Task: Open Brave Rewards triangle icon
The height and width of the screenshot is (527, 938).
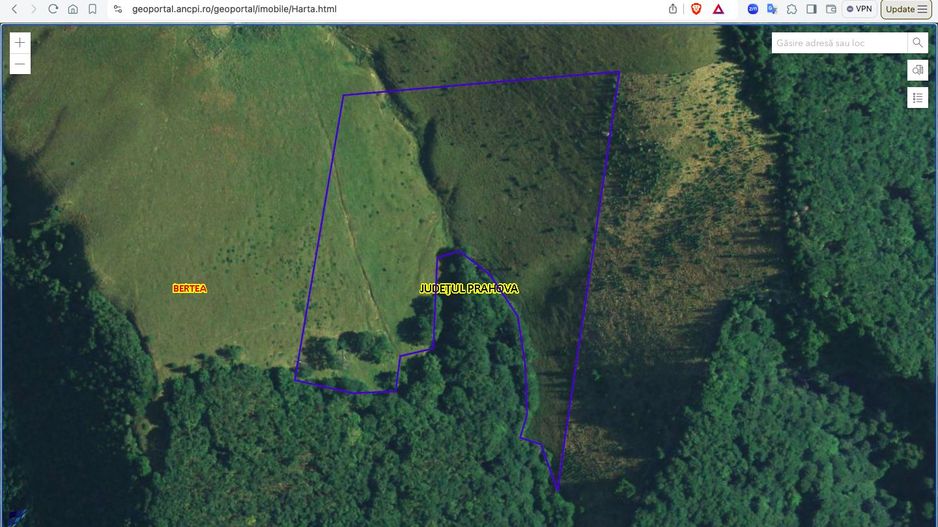Action: (x=718, y=9)
